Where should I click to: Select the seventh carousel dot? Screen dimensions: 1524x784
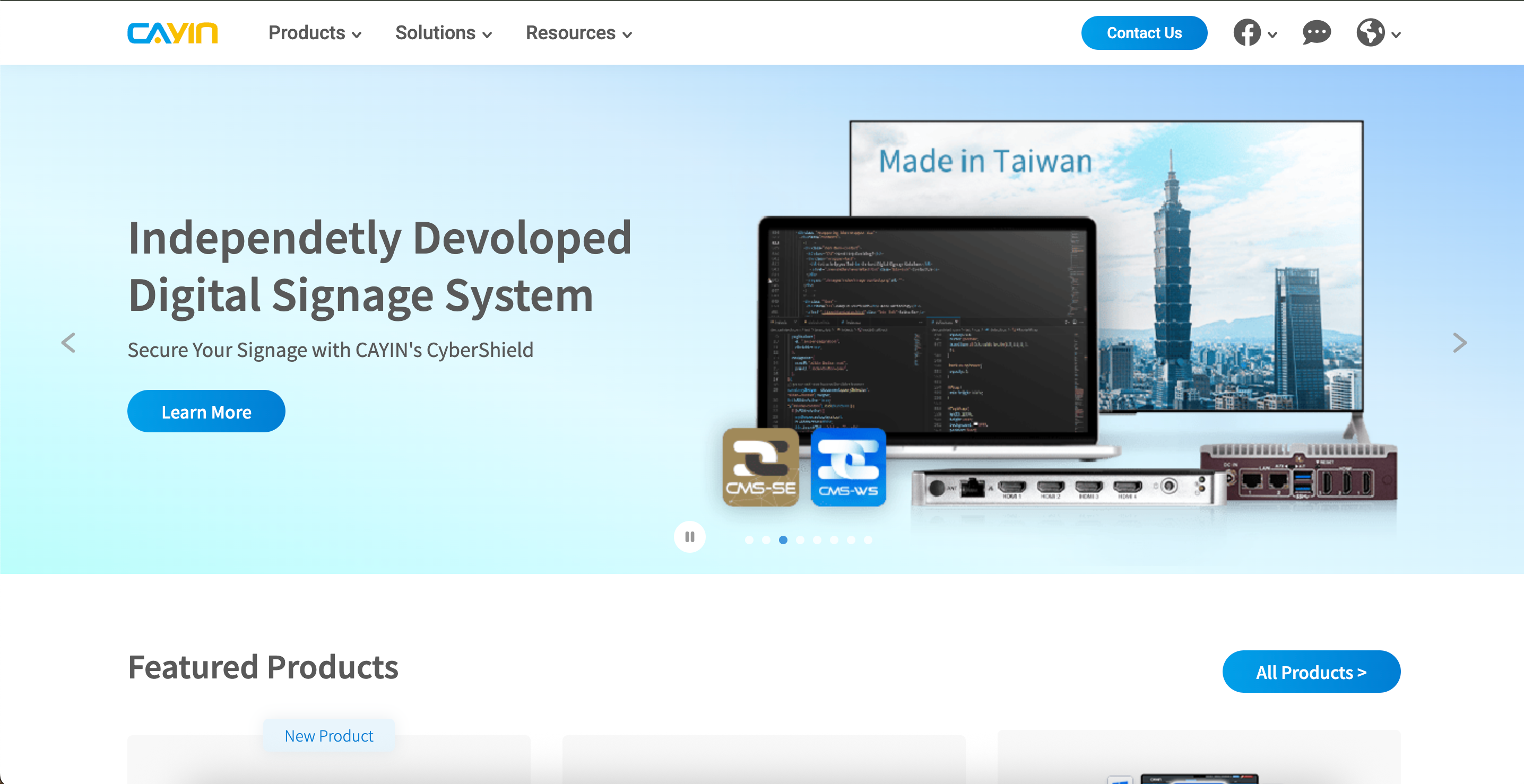tap(851, 540)
